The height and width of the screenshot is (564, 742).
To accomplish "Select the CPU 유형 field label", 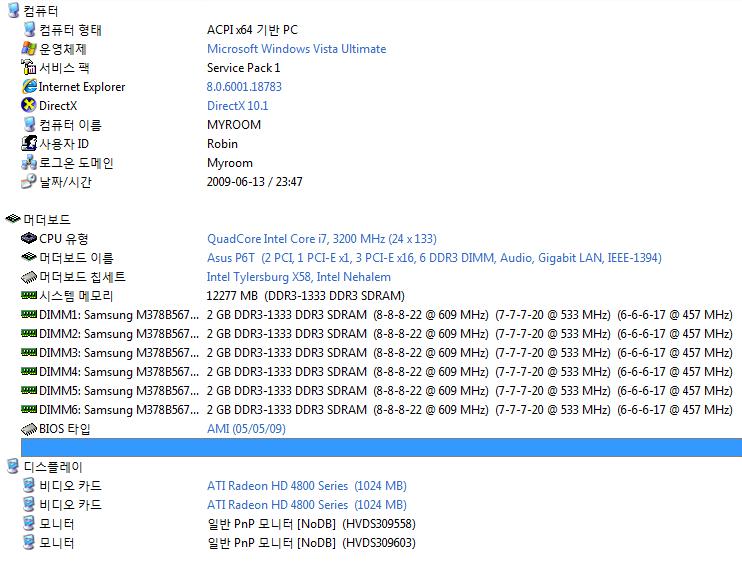I will pos(63,238).
